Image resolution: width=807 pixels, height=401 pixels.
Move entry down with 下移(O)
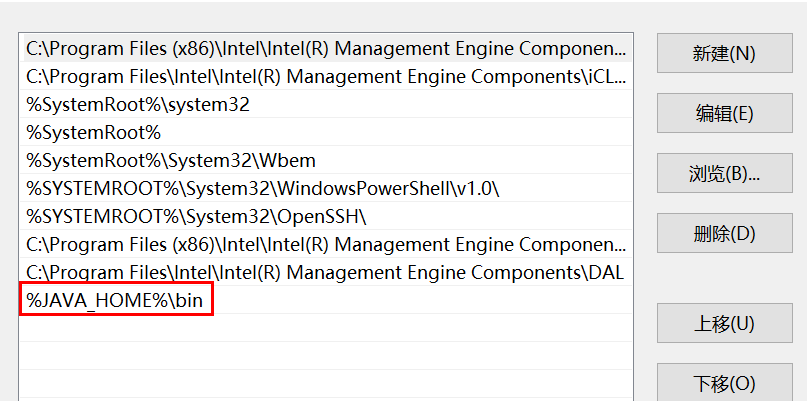(723, 383)
